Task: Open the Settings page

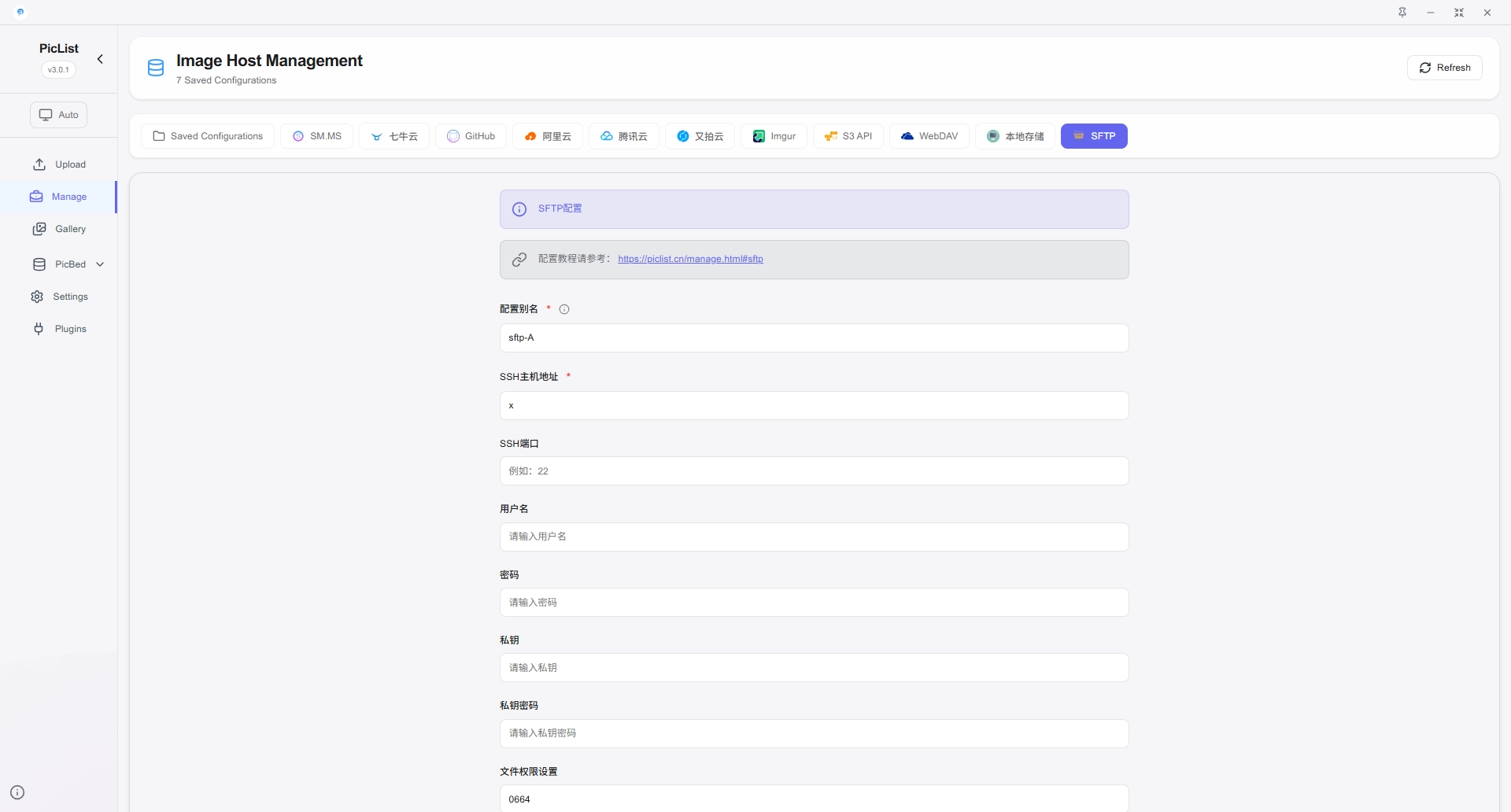Action: (x=59, y=297)
